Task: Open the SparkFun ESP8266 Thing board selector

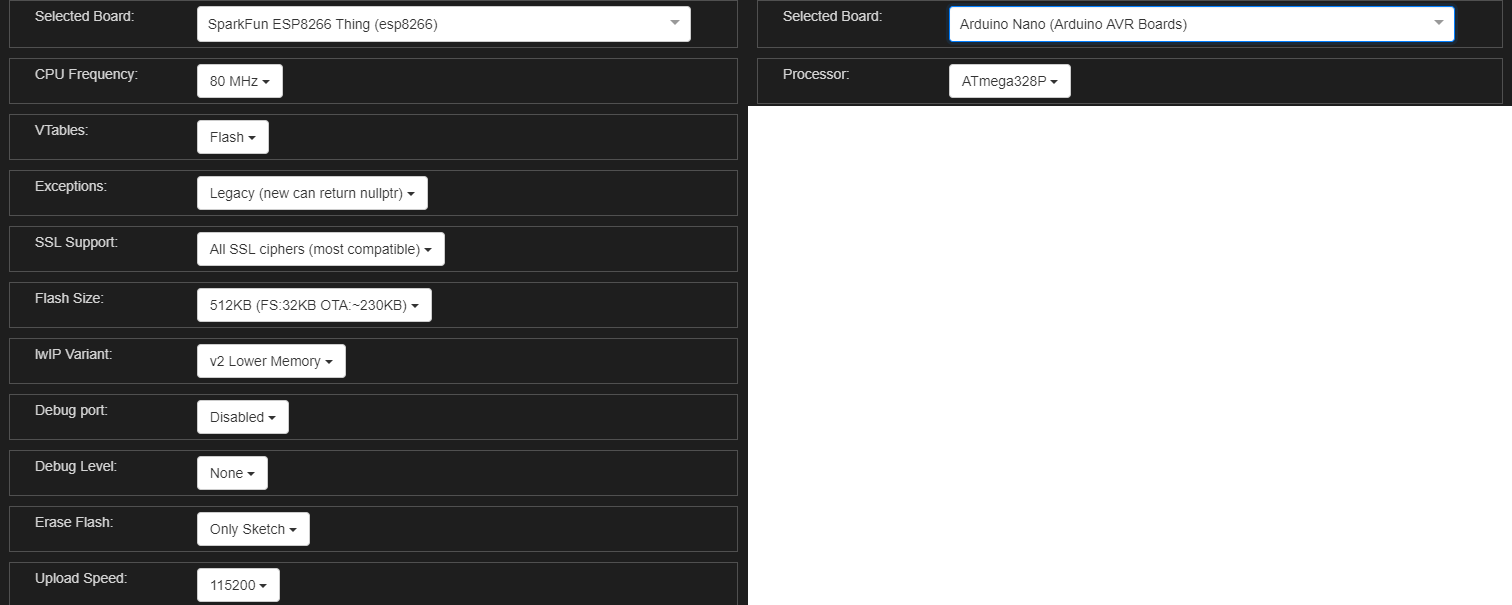Action: point(443,24)
